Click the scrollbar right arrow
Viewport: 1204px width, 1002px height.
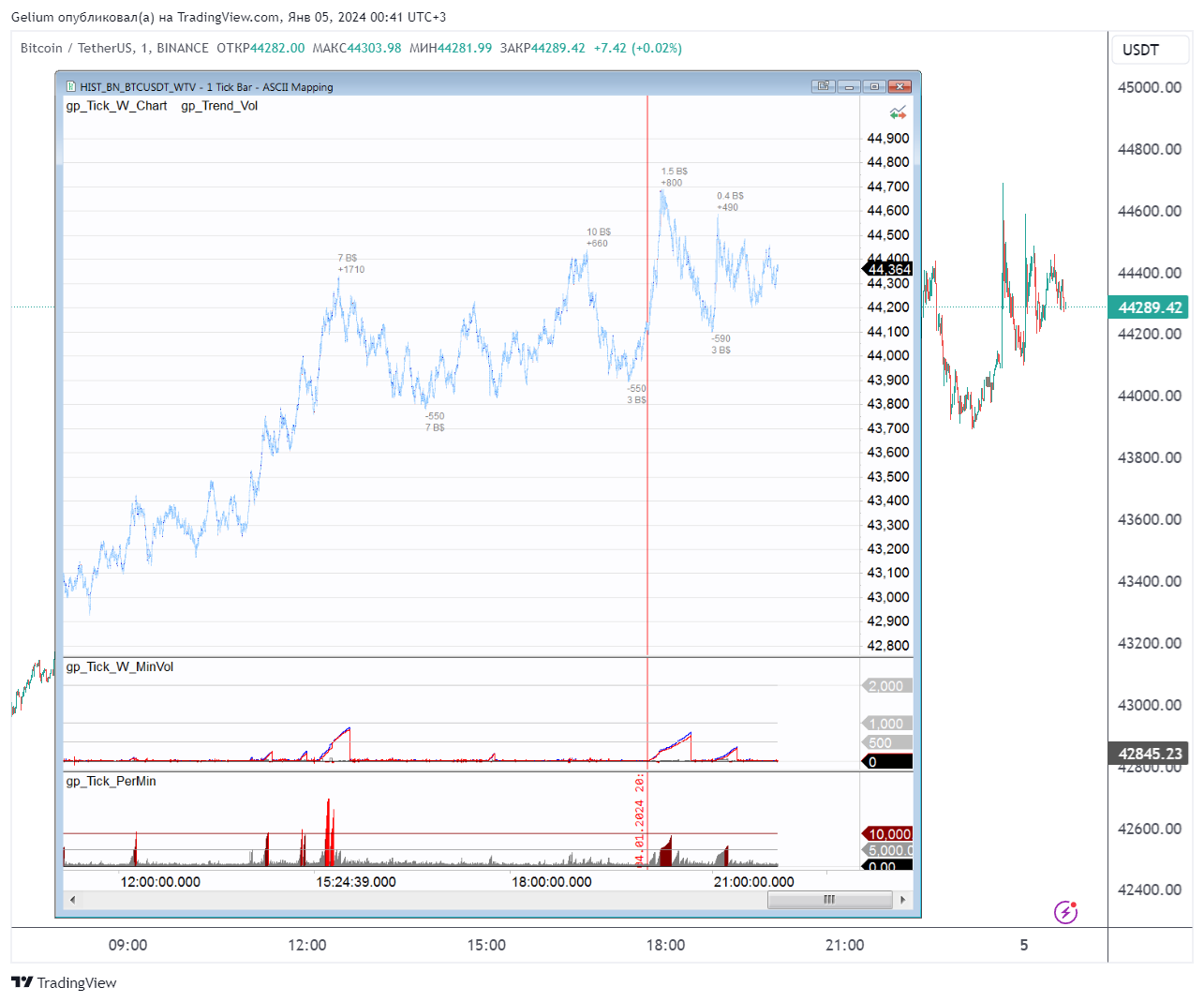pos(902,900)
